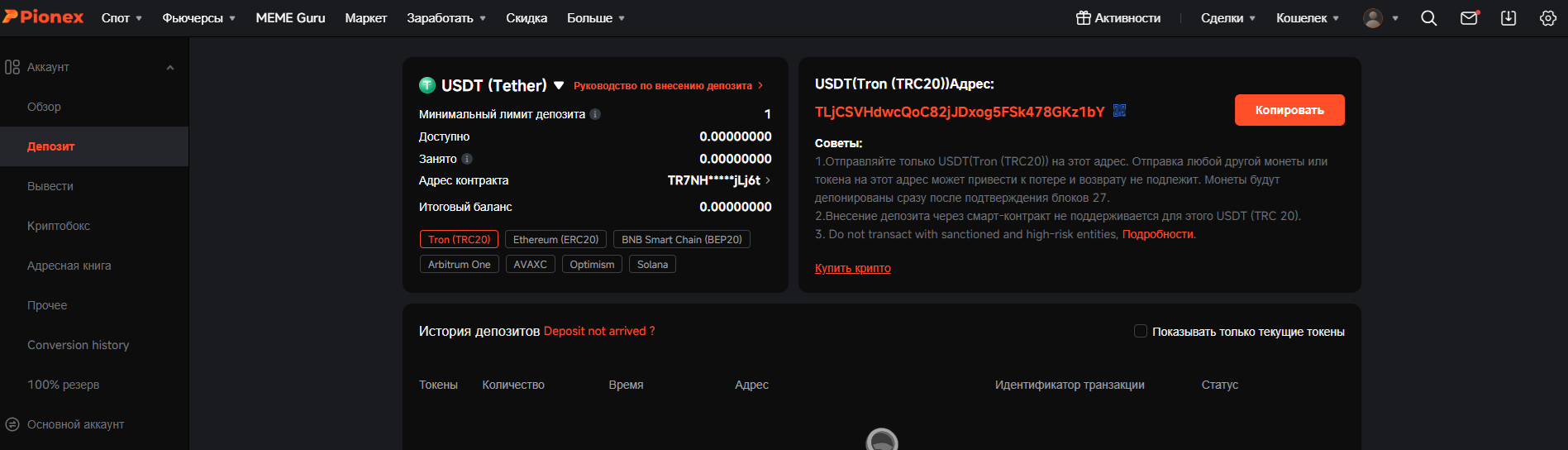Click the download app icon
Screen dimensions: 1568x450
[x=1508, y=18]
